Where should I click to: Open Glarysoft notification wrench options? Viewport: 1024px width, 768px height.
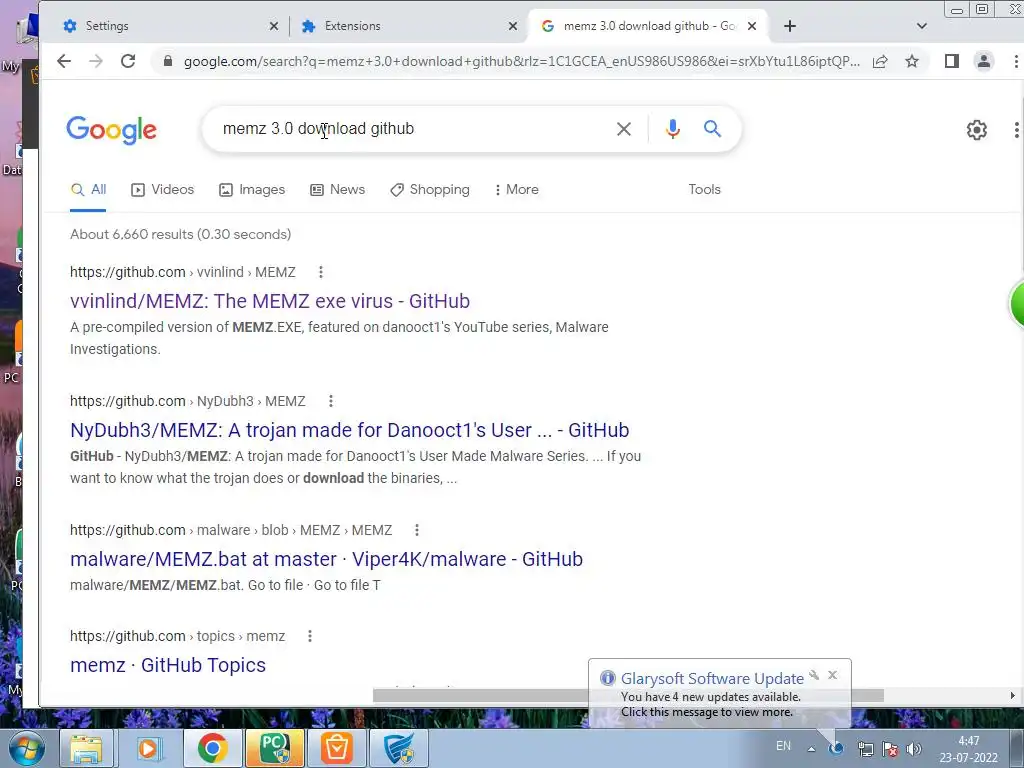point(814,675)
